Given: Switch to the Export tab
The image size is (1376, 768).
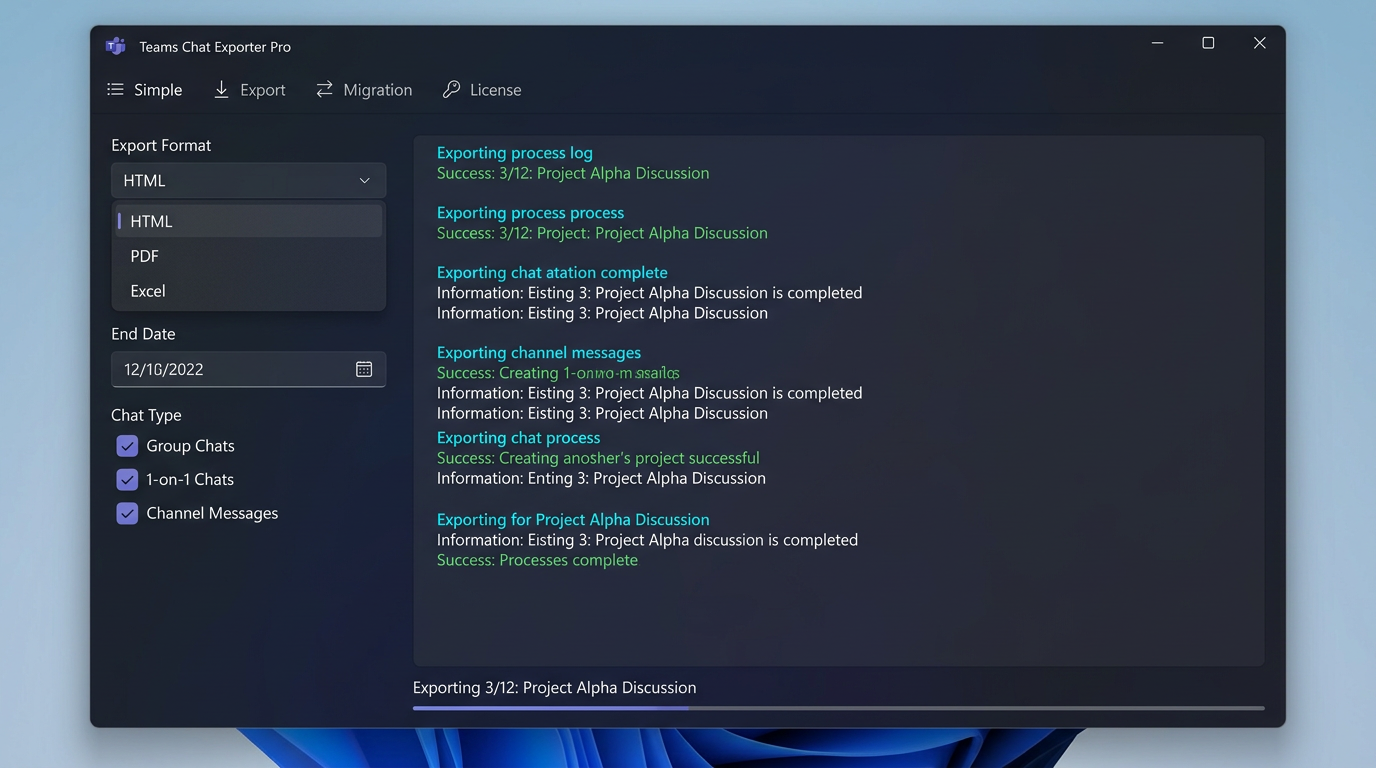Looking at the screenshot, I should 250,90.
